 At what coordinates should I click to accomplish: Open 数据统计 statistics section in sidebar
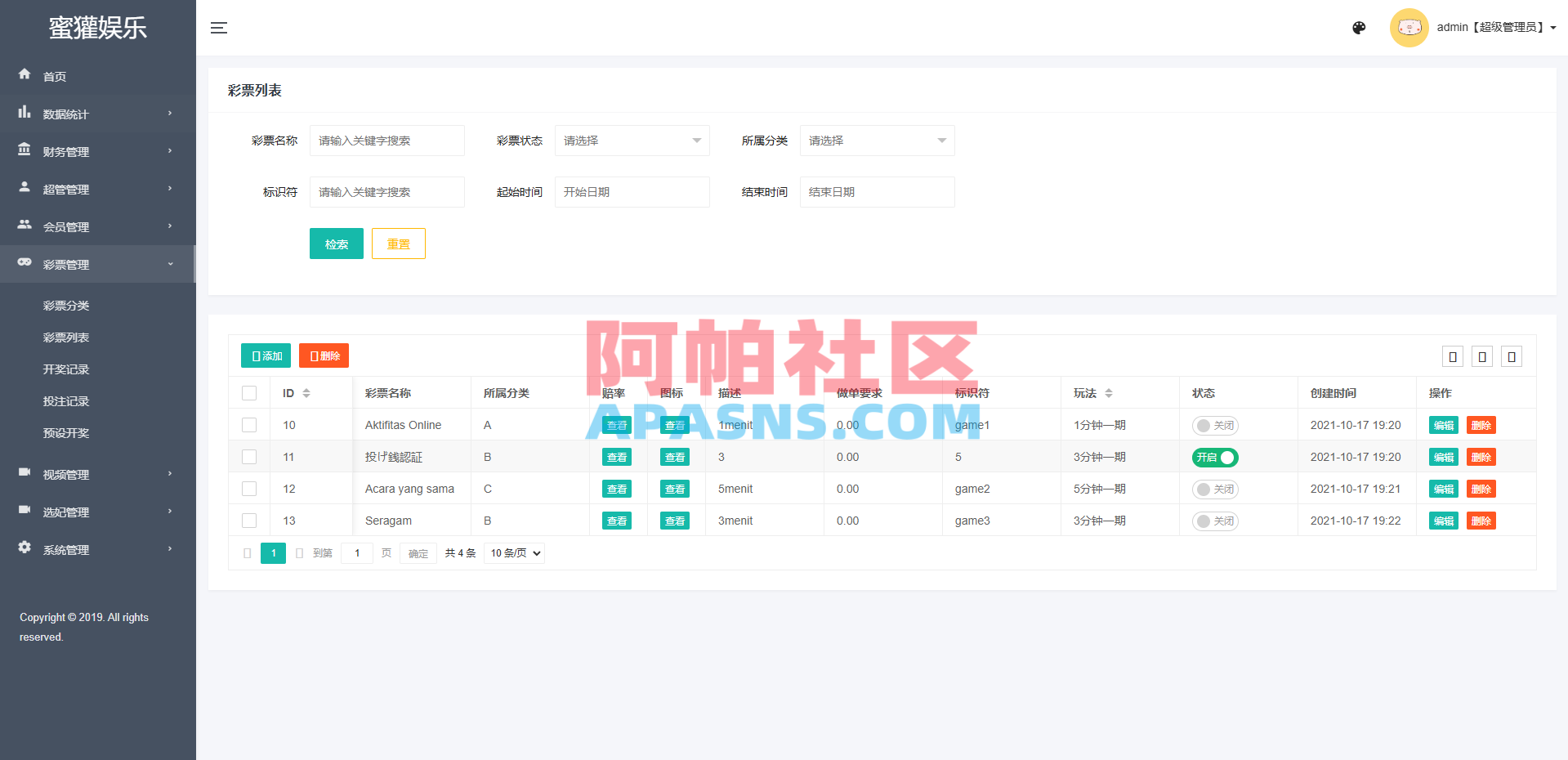pos(25,114)
